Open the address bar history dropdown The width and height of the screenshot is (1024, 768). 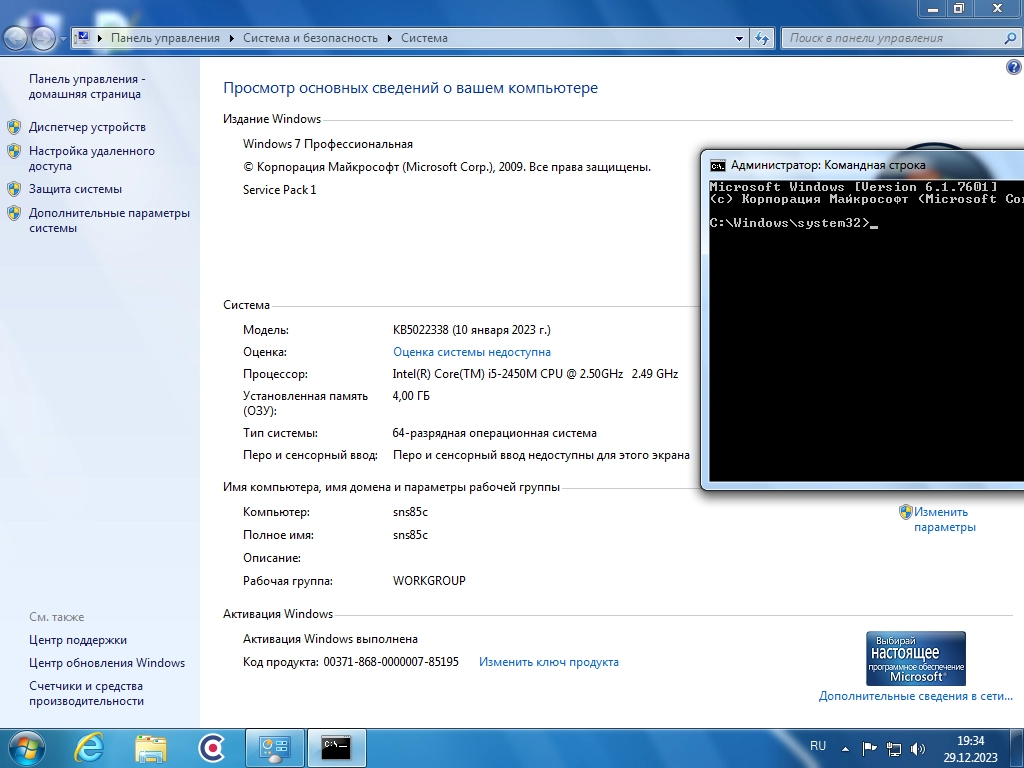[x=739, y=39]
